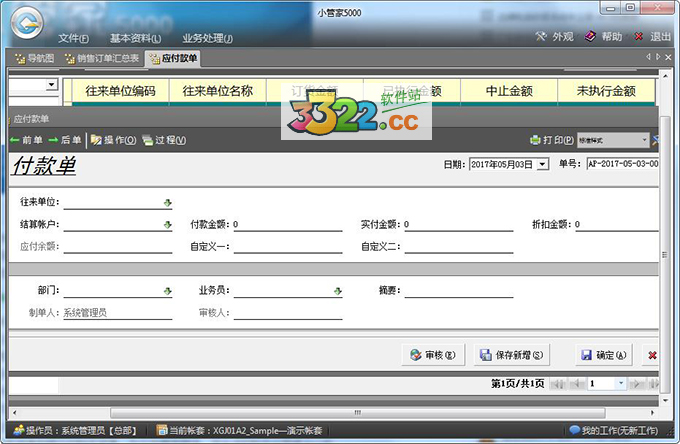Click the 往来单位编码 column header

click(120, 91)
